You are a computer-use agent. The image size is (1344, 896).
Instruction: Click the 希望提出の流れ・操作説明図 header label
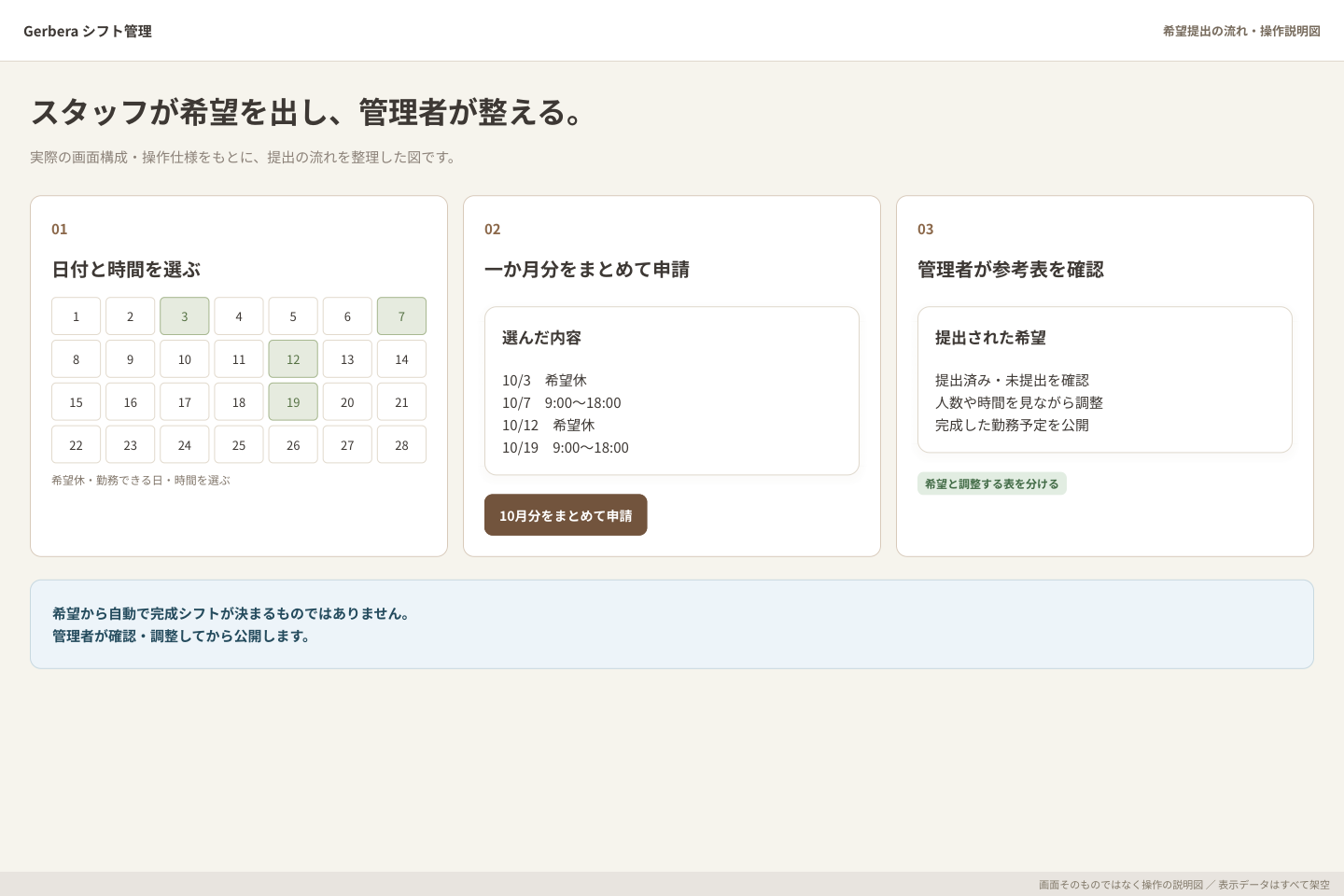pyautogui.click(x=1241, y=31)
